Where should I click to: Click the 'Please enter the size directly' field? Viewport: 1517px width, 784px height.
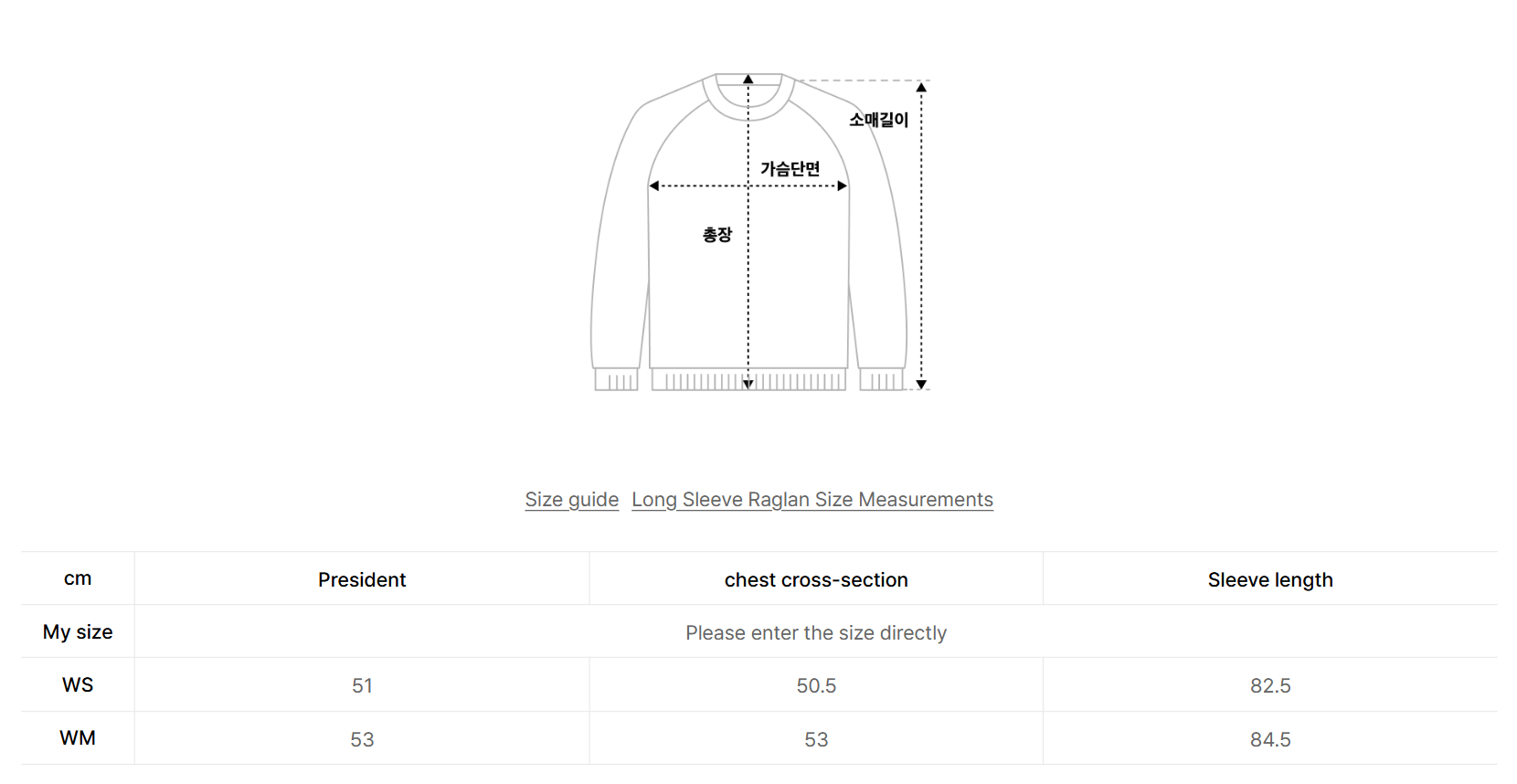pyautogui.click(x=815, y=632)
